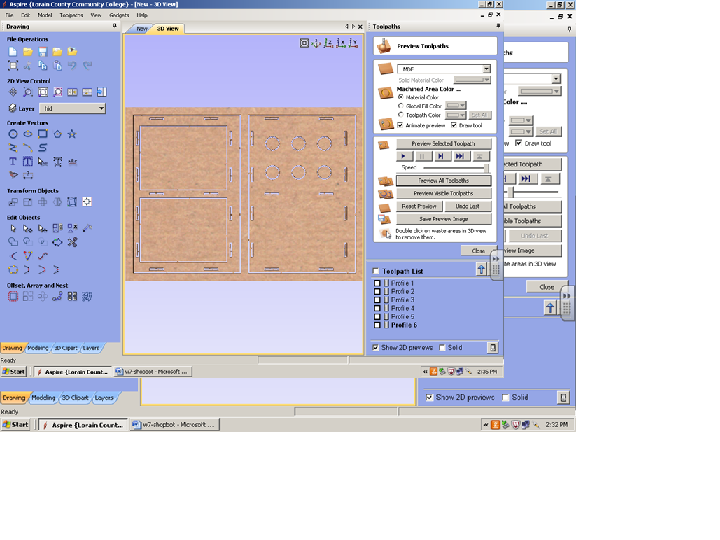Open the File menu
This screenshot has width=720, height=540.
9,15
